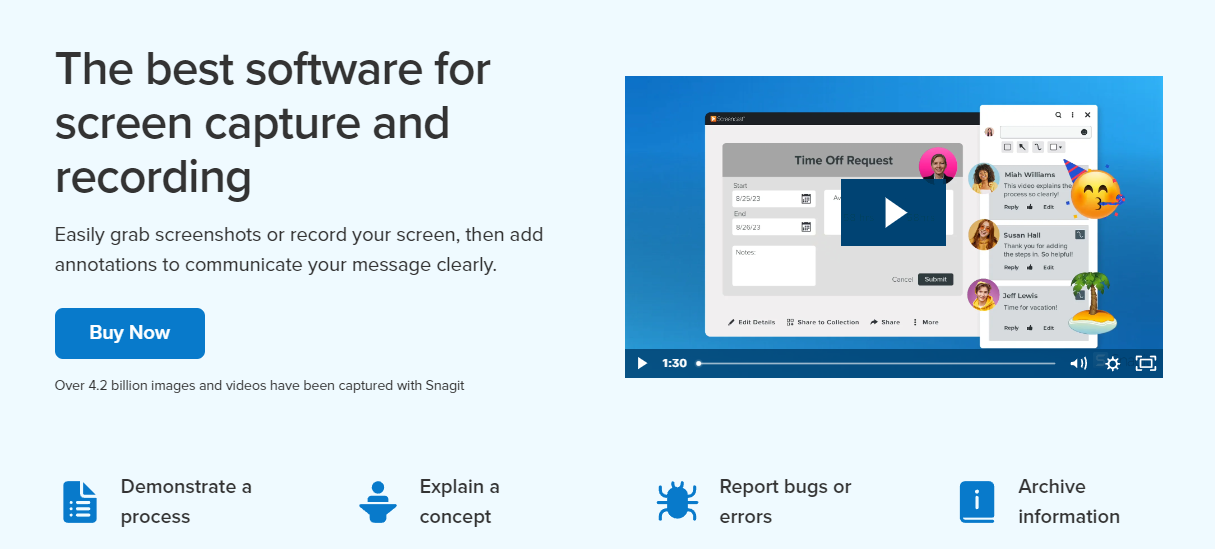Click the Explain a concept presenter icon
Image resolution: width=1215 pixels, height=549 pixels.
point(378,502)
